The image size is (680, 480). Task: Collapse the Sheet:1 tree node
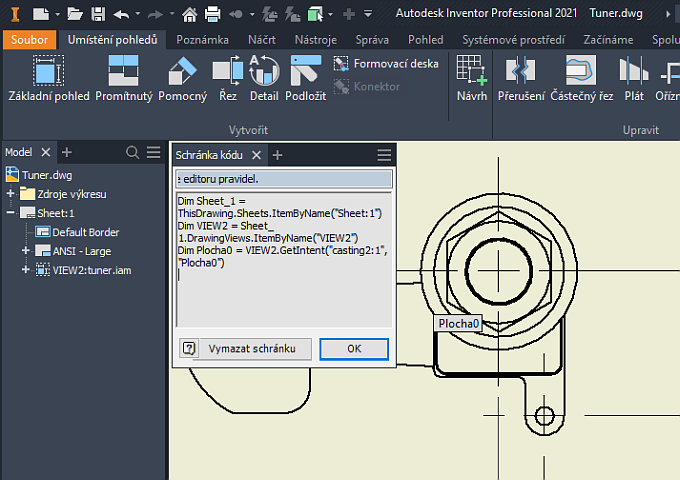(x=11, y=213)
